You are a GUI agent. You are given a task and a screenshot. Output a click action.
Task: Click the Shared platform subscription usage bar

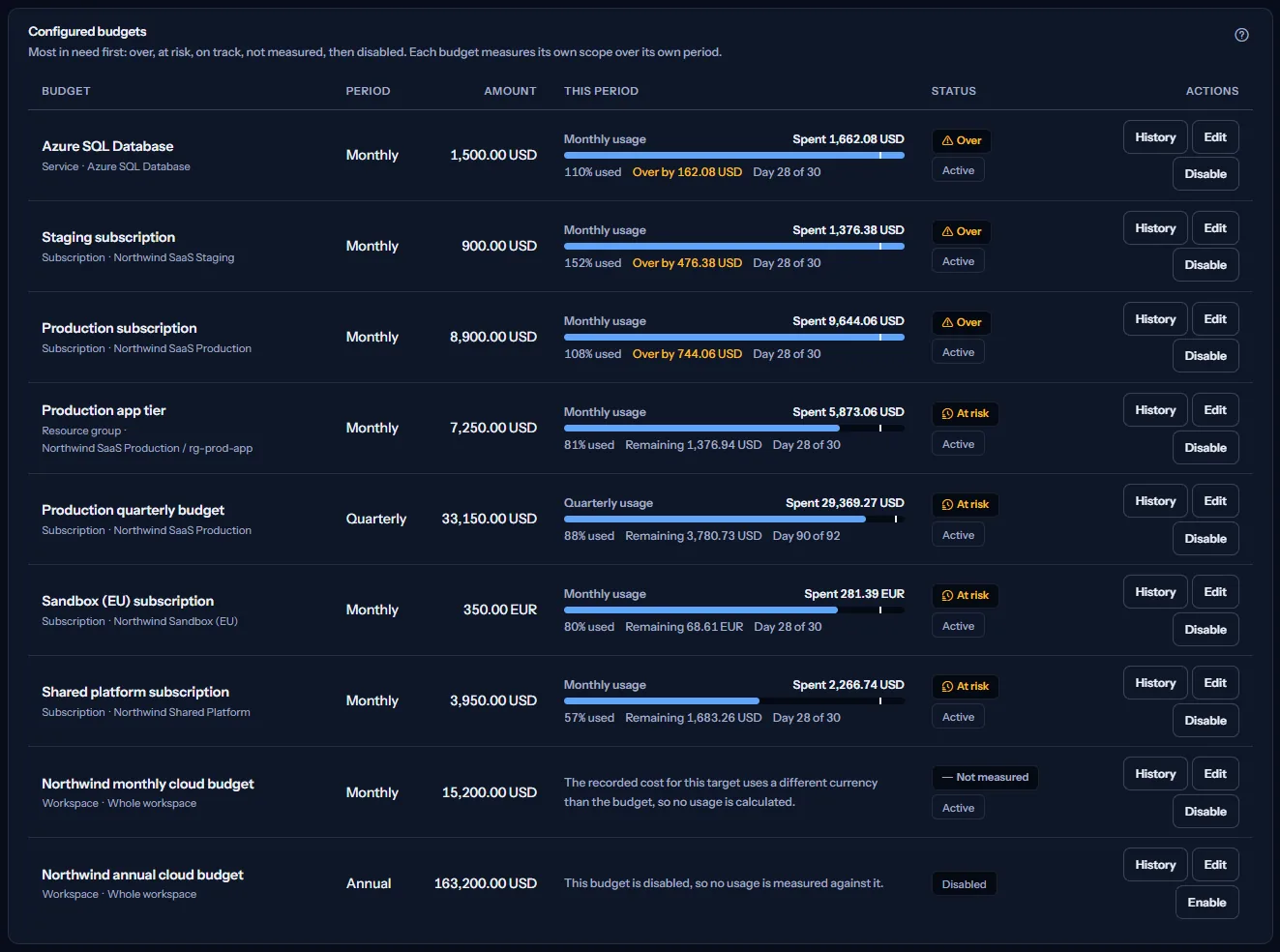[x=734, y=700]
